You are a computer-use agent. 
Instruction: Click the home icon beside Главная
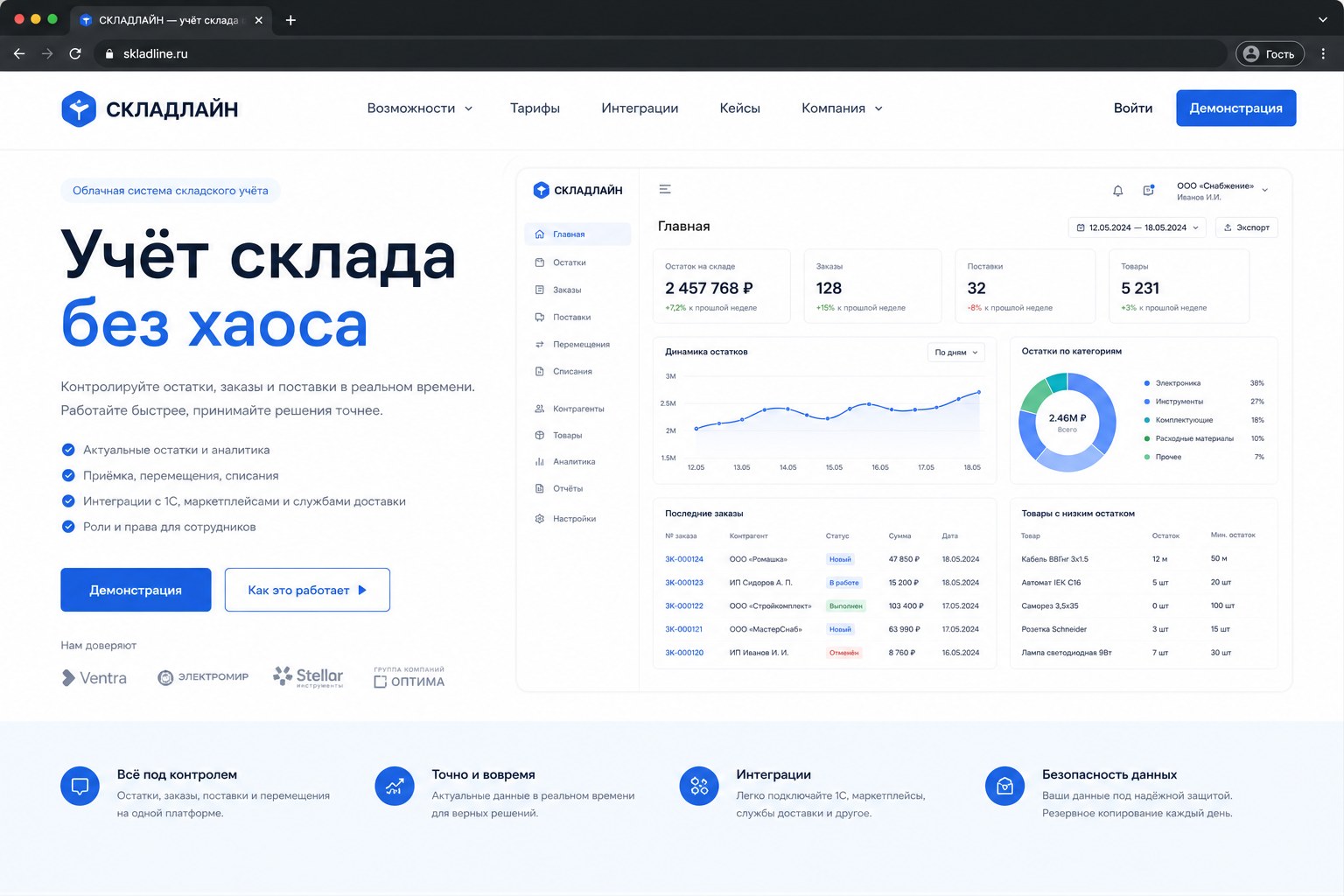click(x=540, y=234)
